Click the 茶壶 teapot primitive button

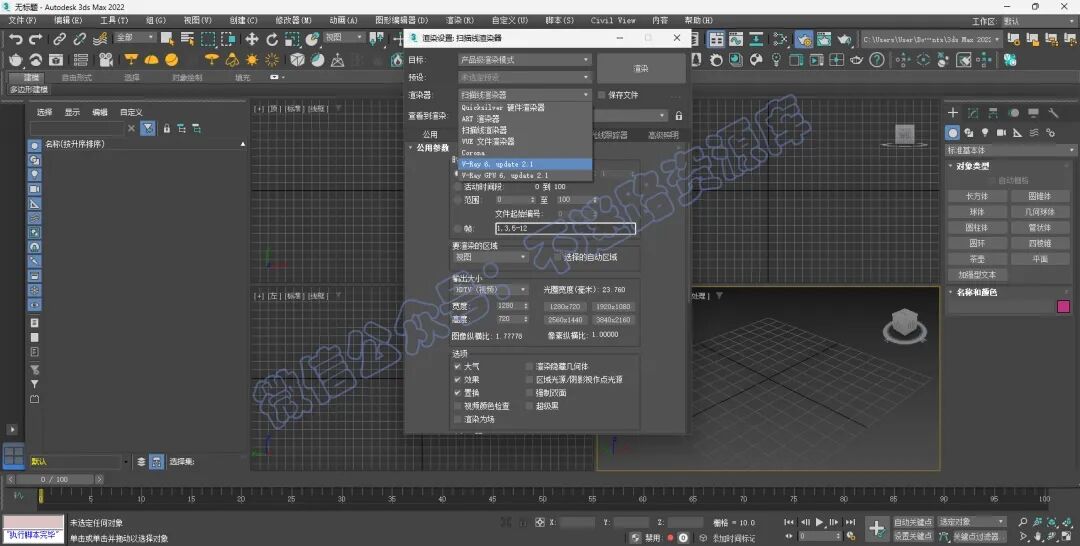pos(977,259)
